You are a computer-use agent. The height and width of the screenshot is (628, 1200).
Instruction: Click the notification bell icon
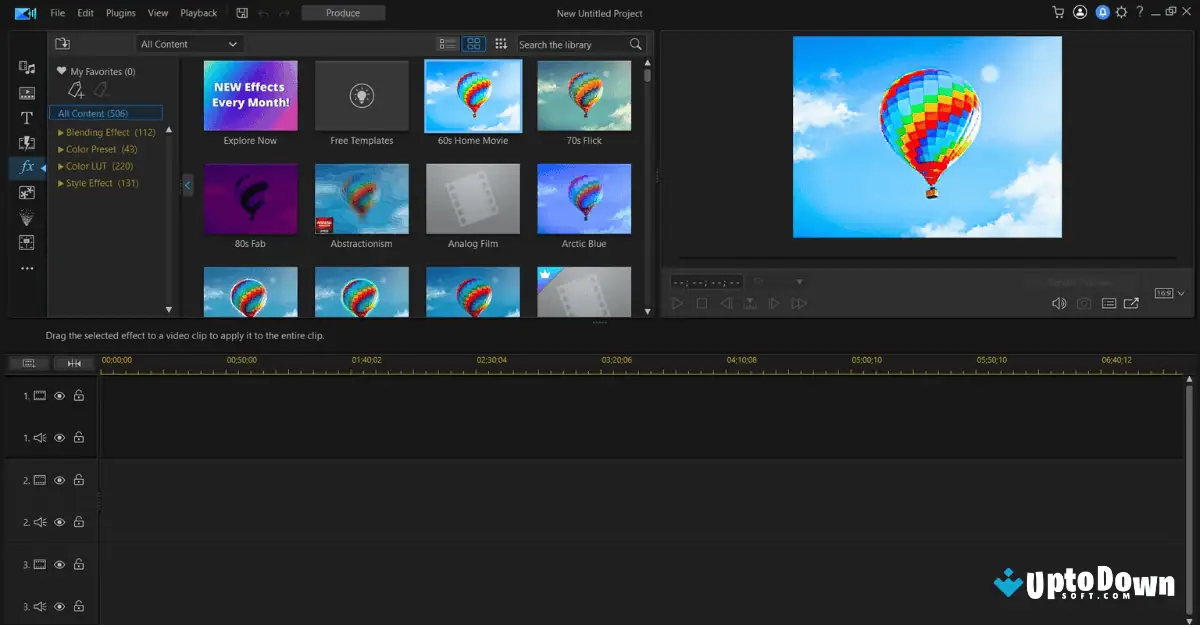coord(1102,13)
